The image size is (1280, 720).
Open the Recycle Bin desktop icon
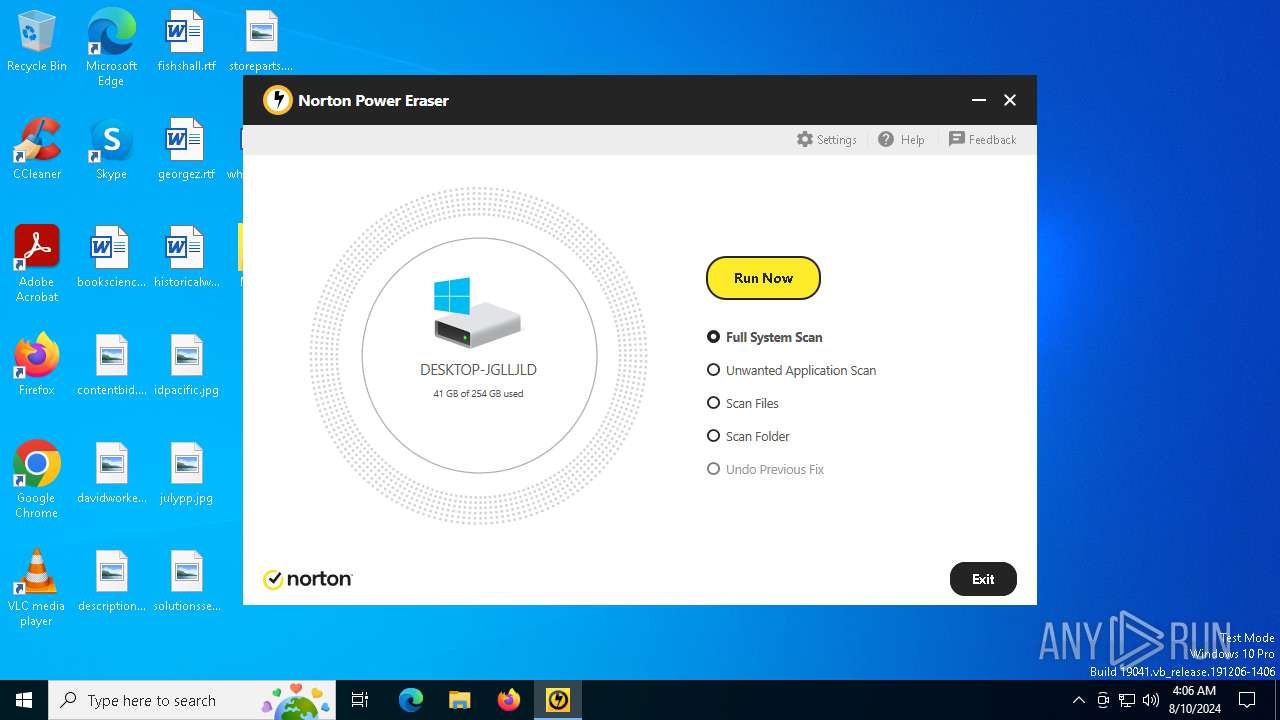click(37, 42)
